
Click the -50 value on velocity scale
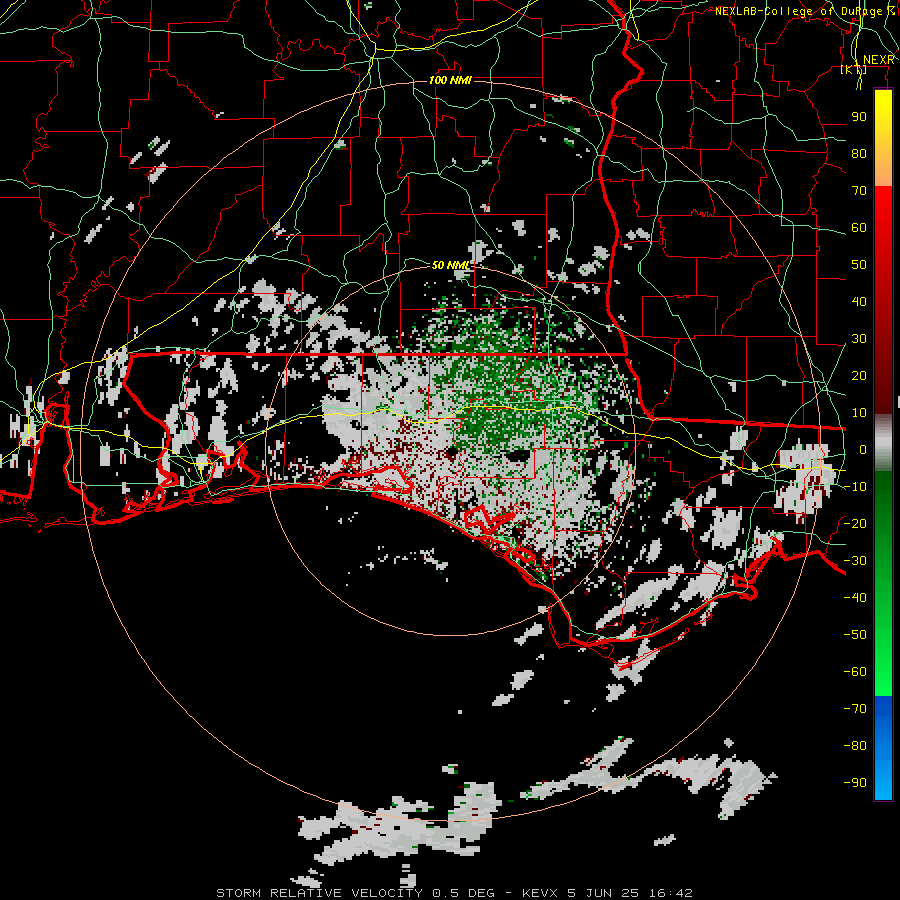855,634
